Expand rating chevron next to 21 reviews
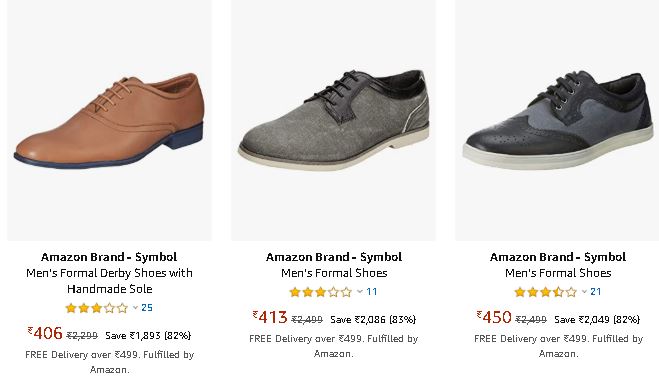Viewport: 659px width, 387px height. coord(584,292)
